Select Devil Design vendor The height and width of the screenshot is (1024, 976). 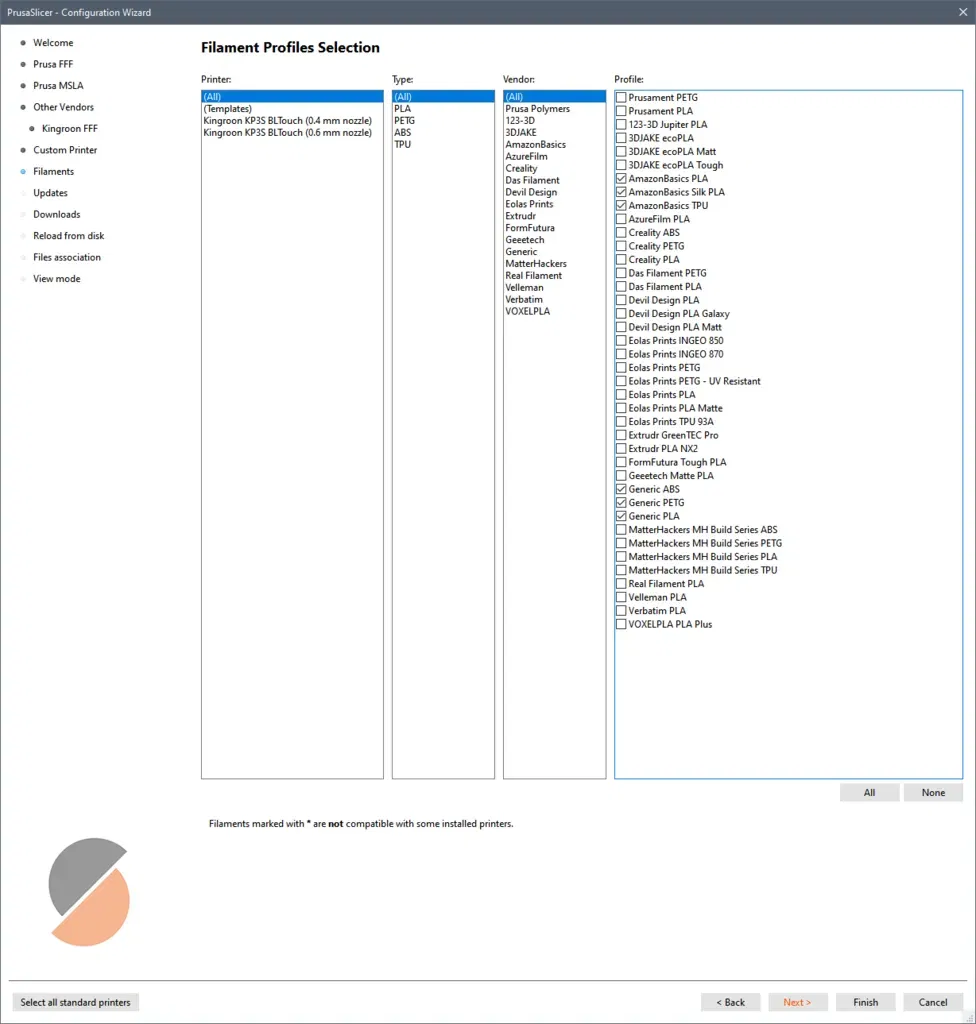pos(554,192)
